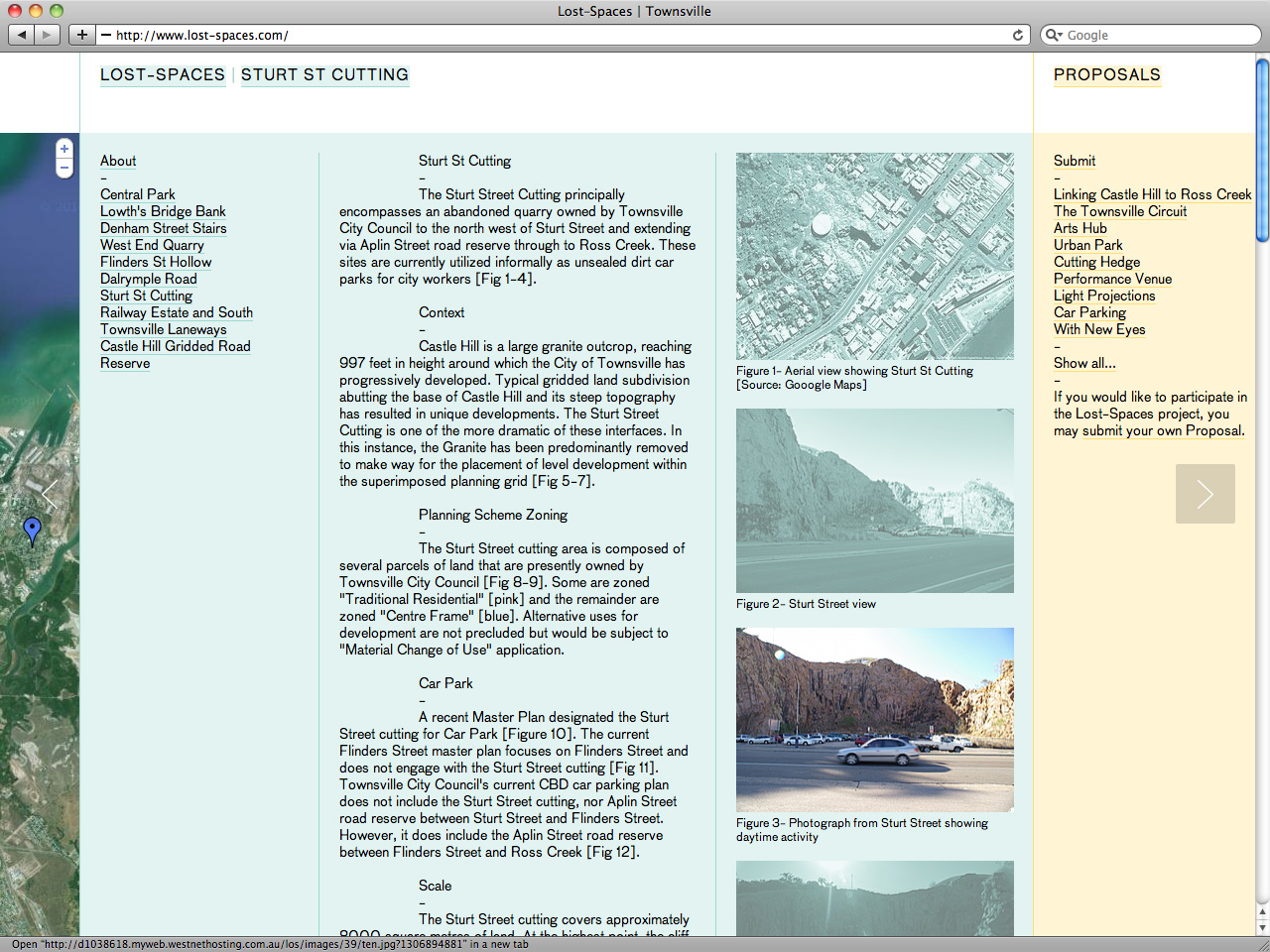Click the left chevron arrow over the map

51,494
